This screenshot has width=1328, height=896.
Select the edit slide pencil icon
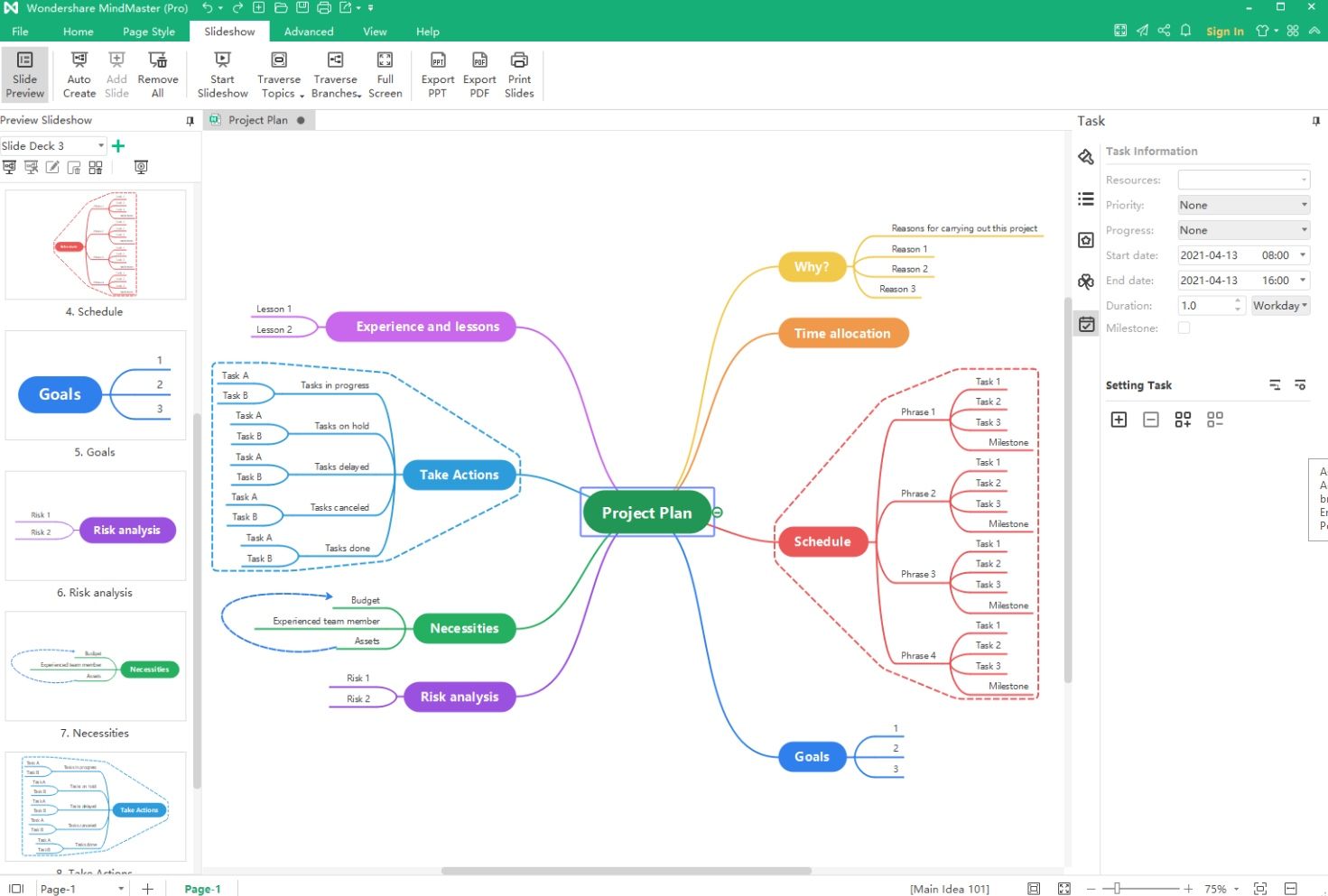point(52,166)
